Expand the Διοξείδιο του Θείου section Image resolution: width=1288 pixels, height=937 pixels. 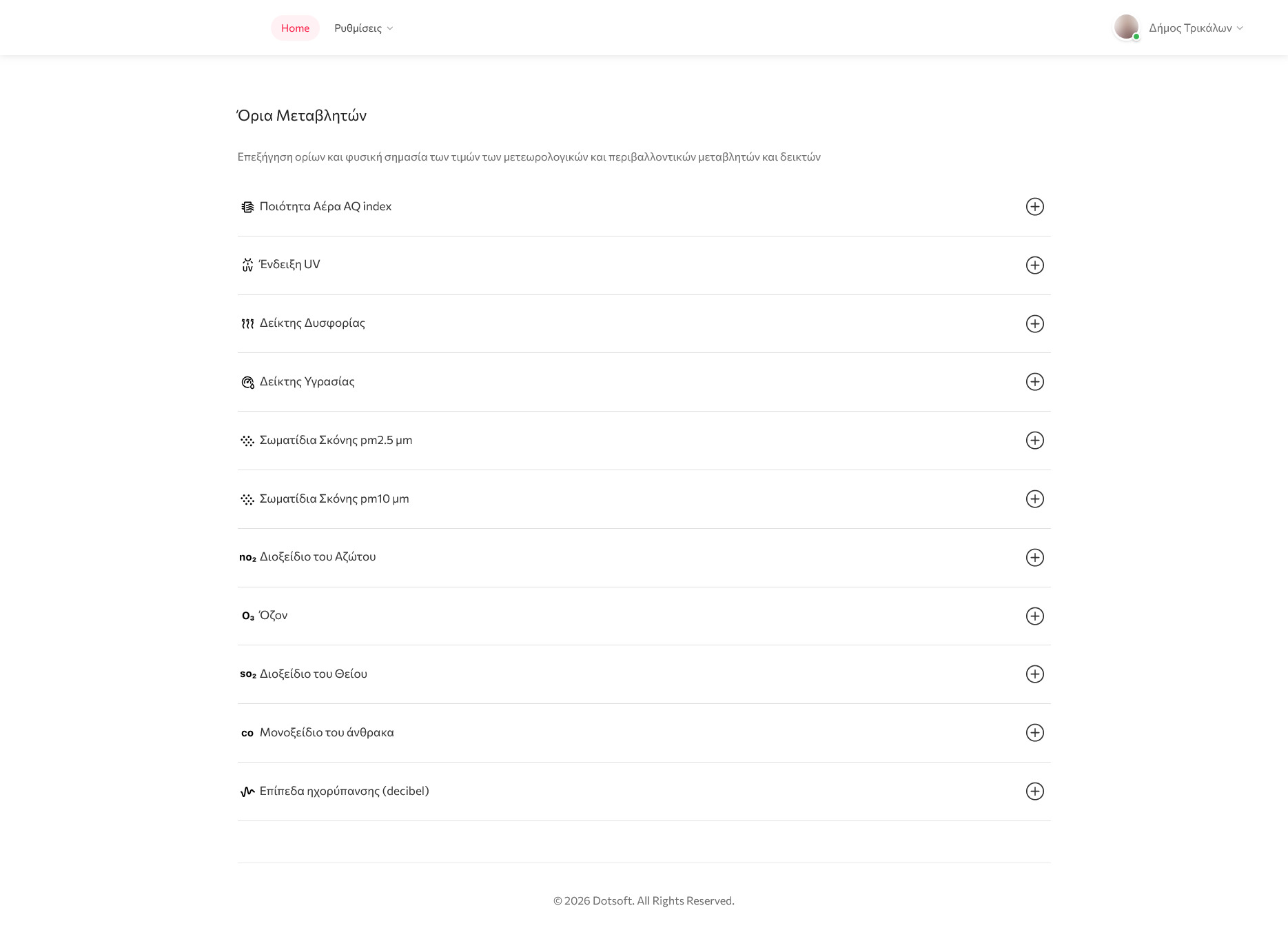coord(1034,674)
